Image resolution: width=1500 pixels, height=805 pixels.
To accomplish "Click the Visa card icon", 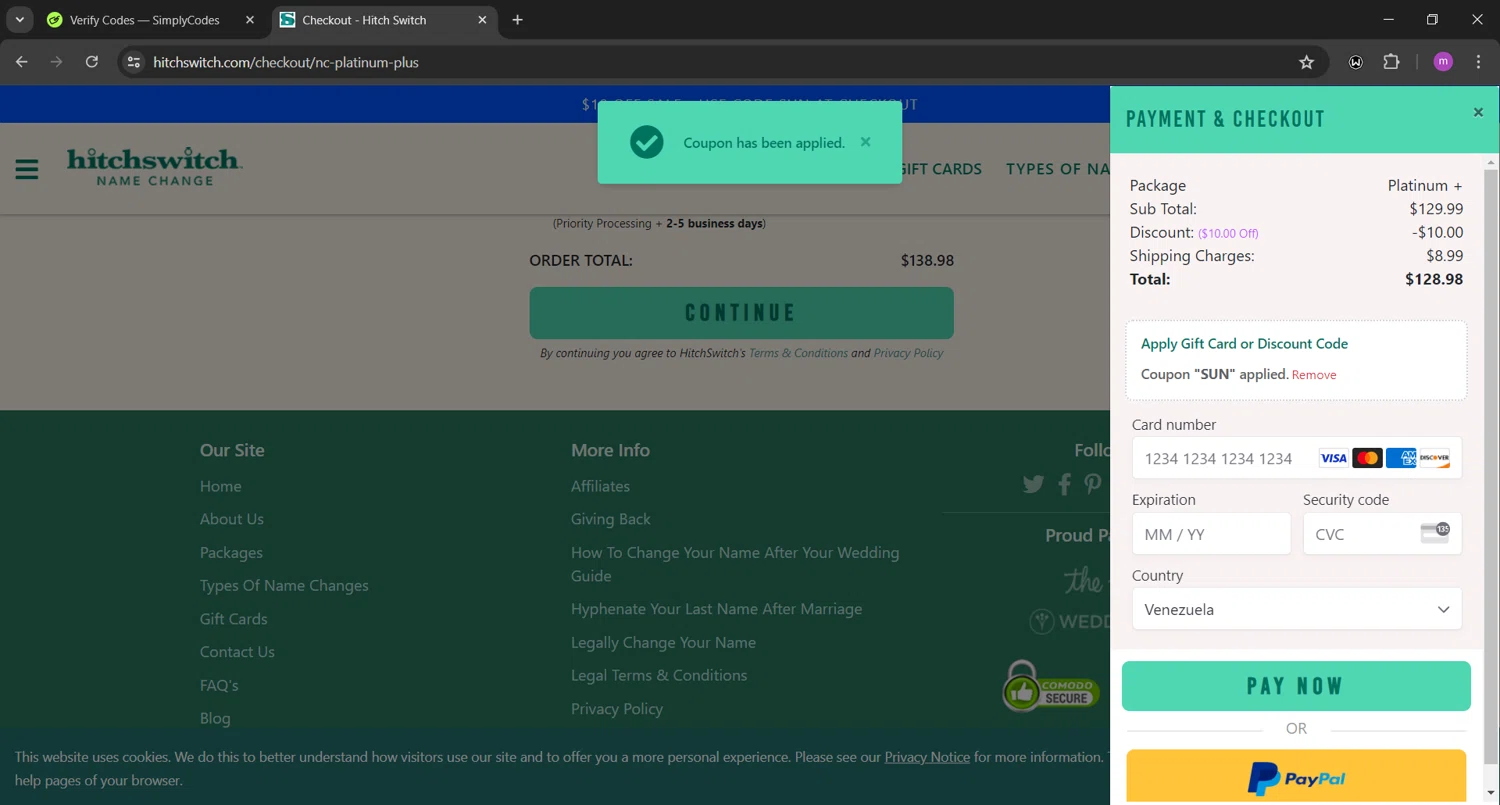I will pyautogui.click(x=1333, y=458).
